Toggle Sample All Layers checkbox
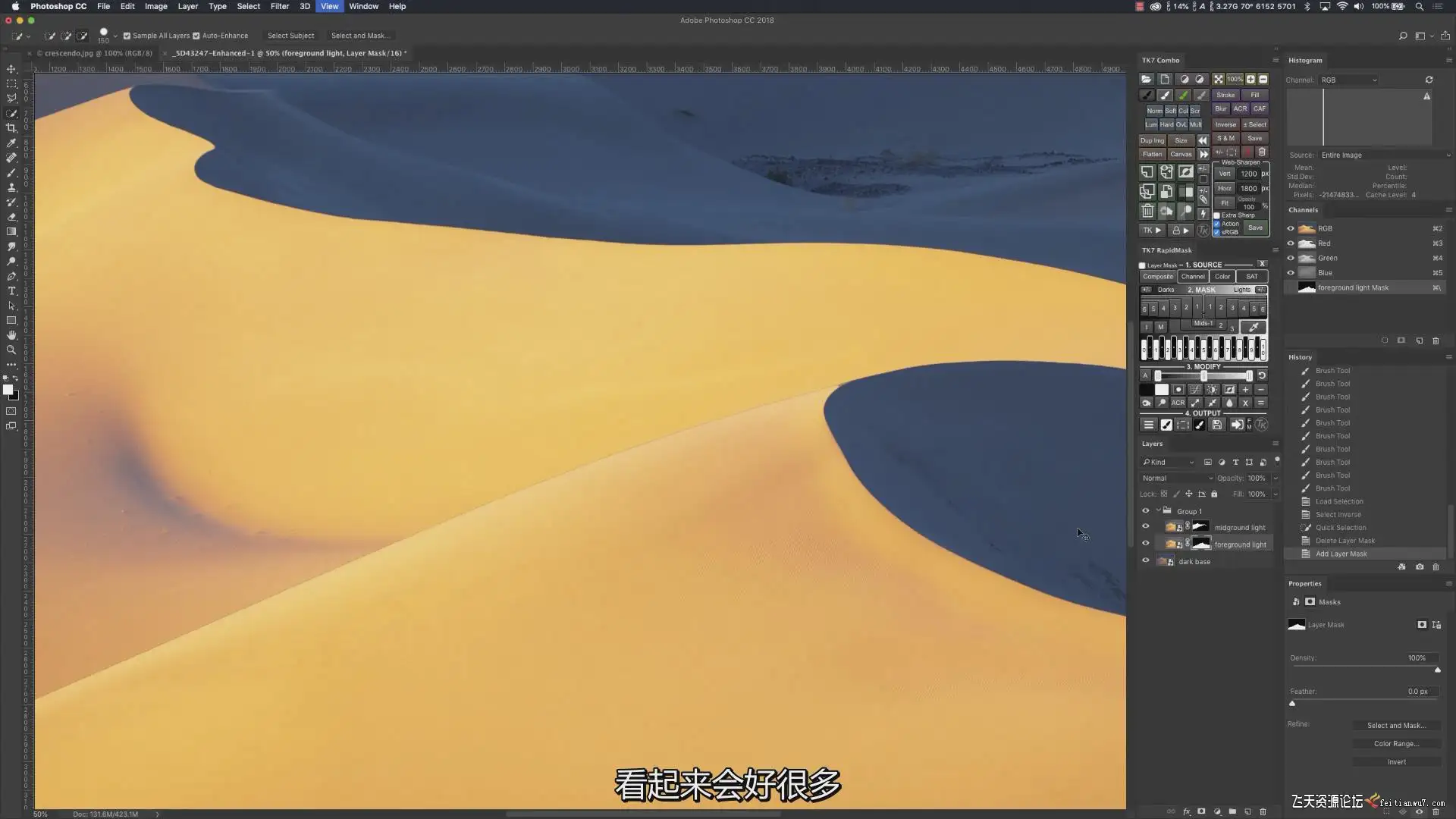1456x819 pixels. (x=127, y=36)
